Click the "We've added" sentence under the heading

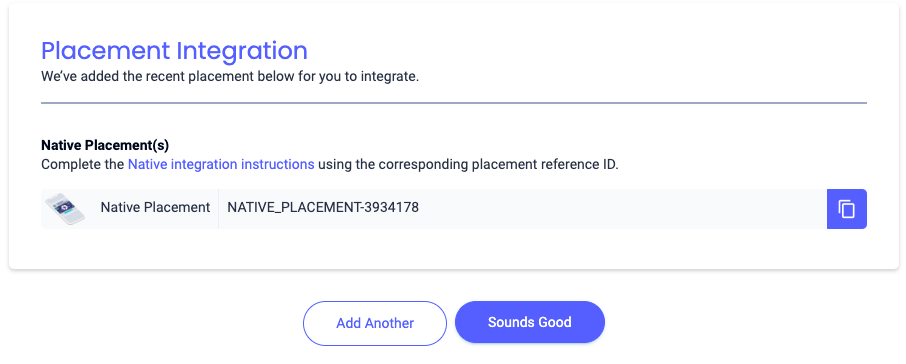(x=230, y=77)
